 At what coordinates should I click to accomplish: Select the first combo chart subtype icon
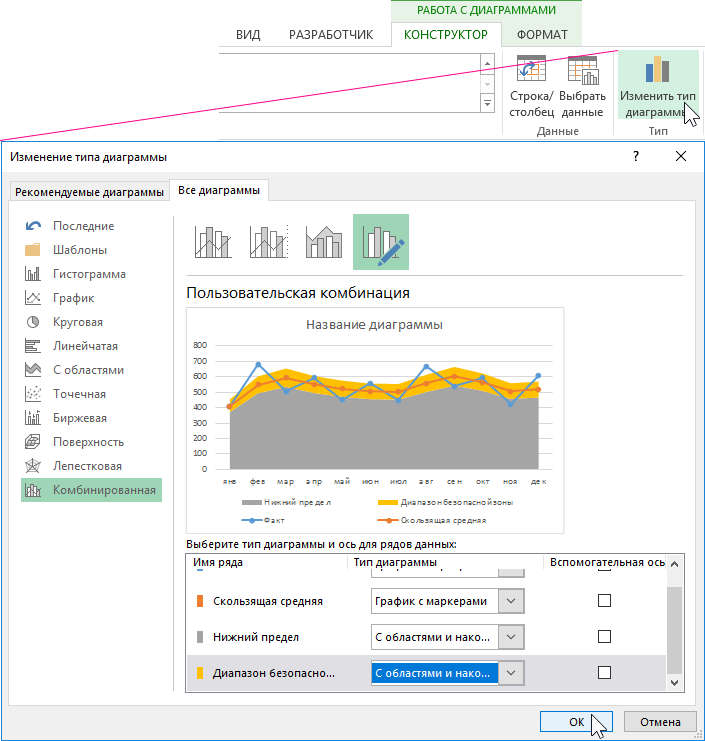coord(213,242)
